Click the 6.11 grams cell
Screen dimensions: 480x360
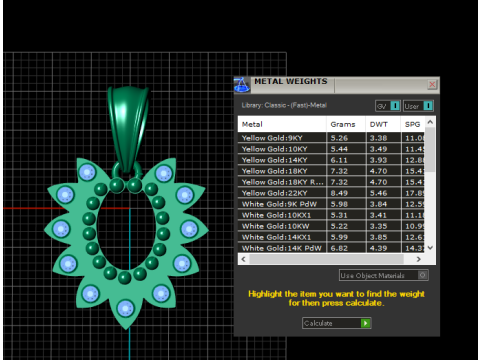pos(346,160)
